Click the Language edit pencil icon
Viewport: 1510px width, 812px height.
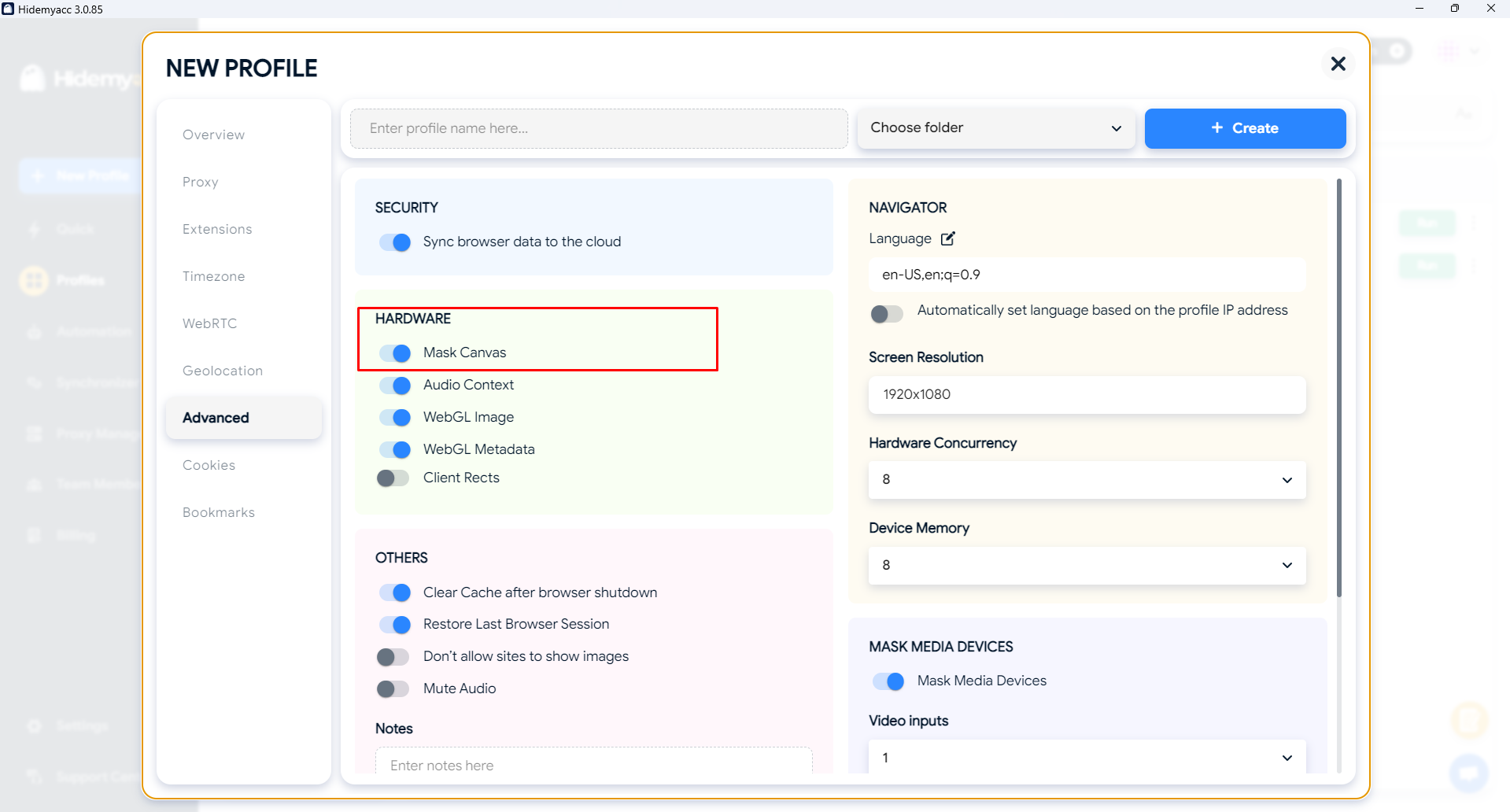pyautogui.click(x=948, y=238)
